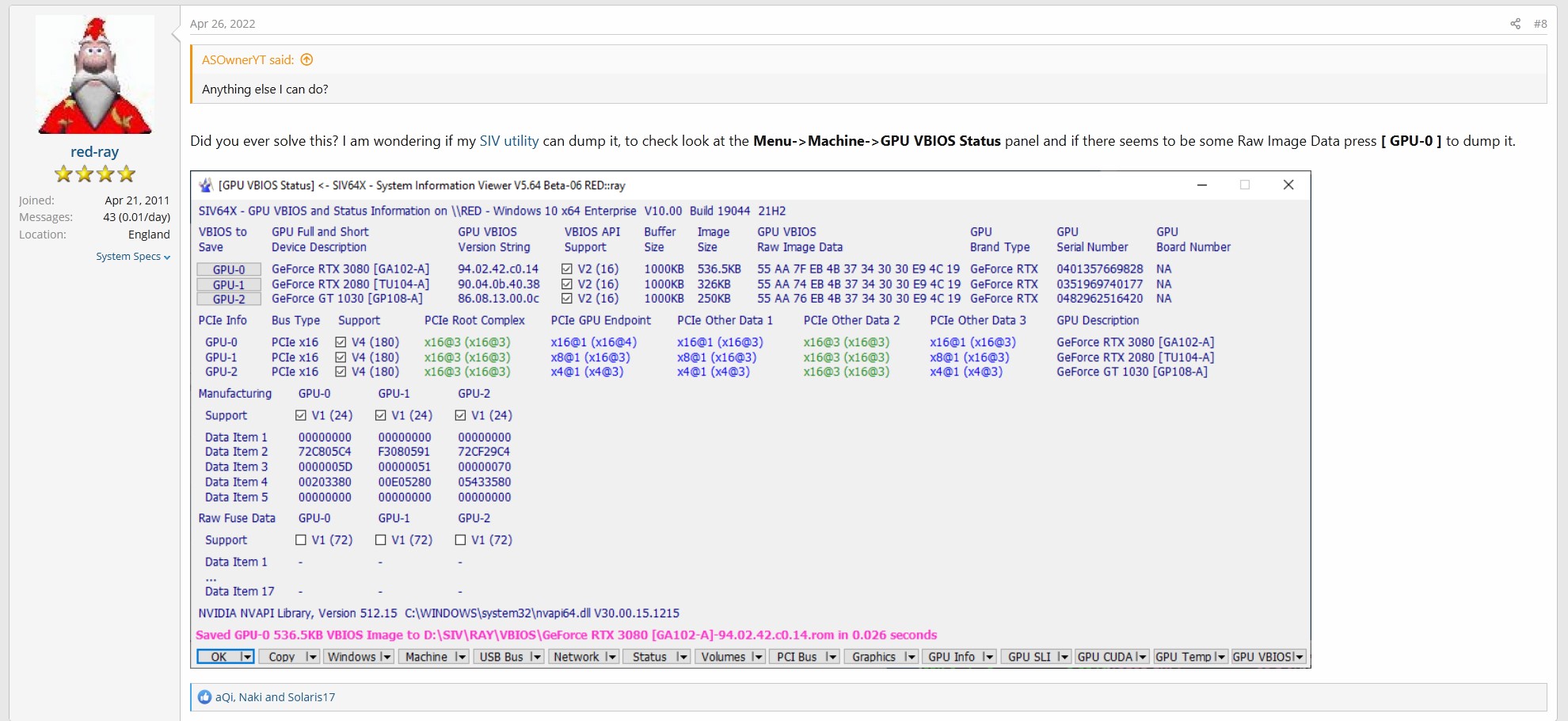Enable Raw Fuse Data GPU-1 V1 (72) checkbox

click(x=381, y=540)
